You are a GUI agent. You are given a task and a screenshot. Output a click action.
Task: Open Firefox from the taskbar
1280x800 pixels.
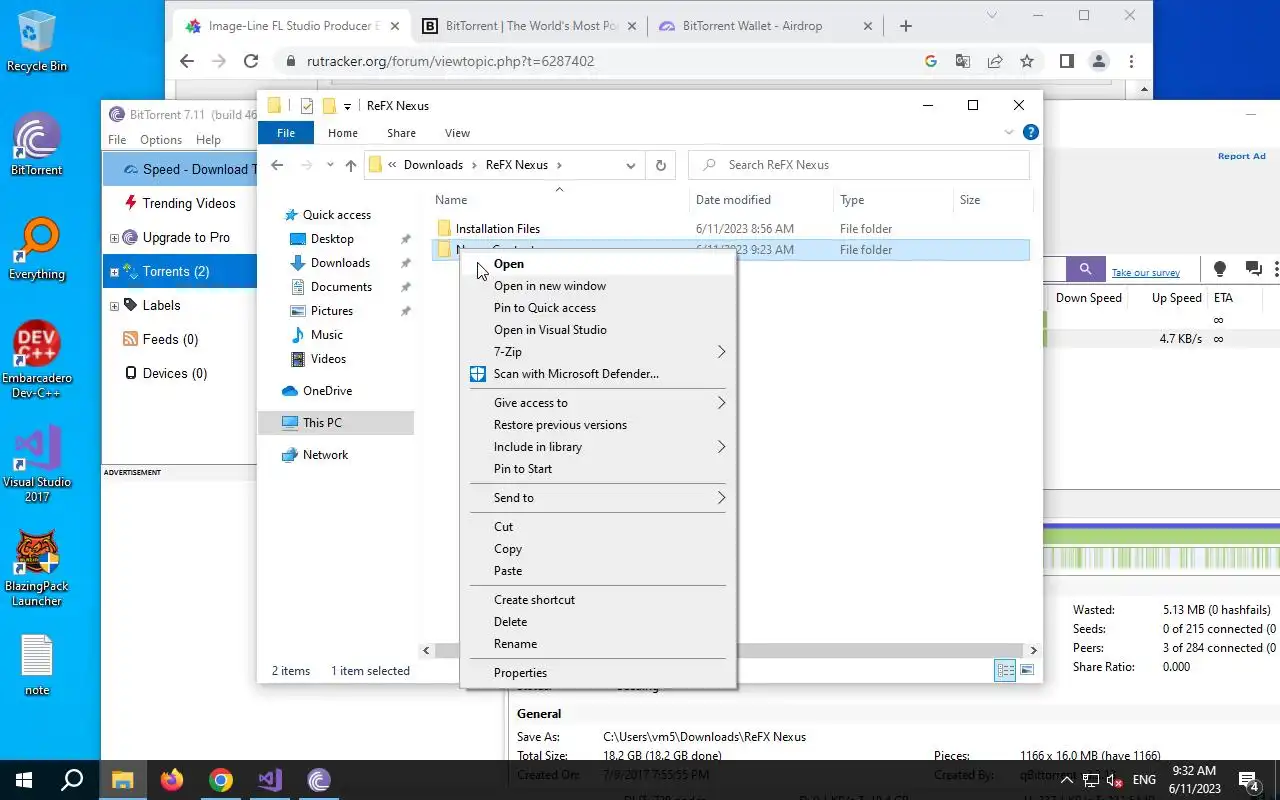click(x=172, y=780)
